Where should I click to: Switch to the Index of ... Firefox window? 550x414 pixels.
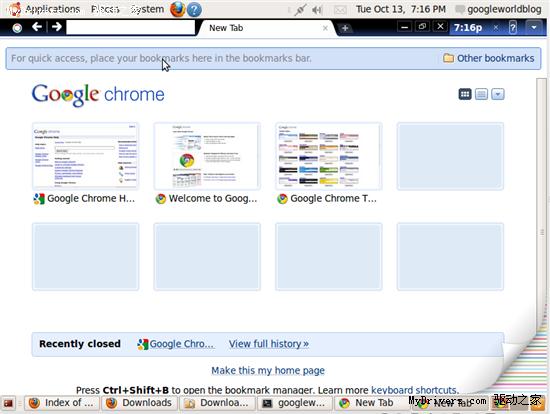[x=62, y=403]
